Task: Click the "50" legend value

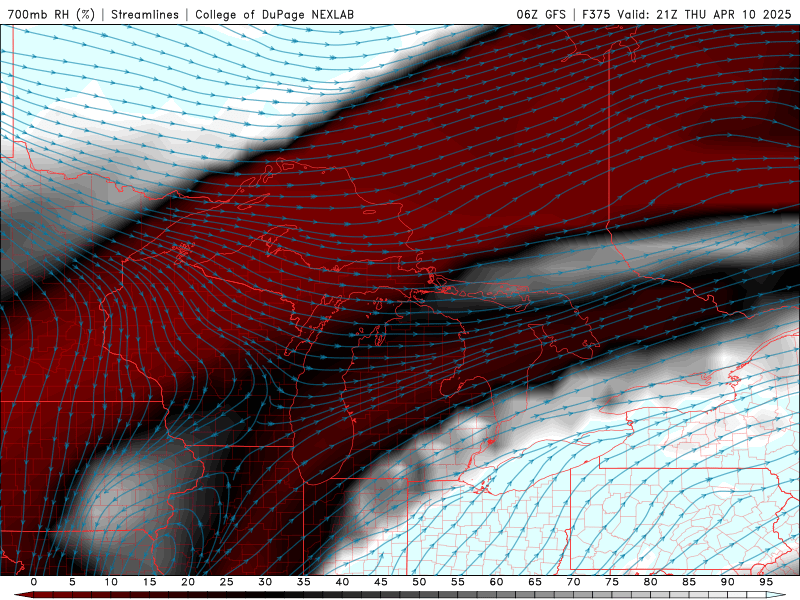Action: (x=419, y=582)
